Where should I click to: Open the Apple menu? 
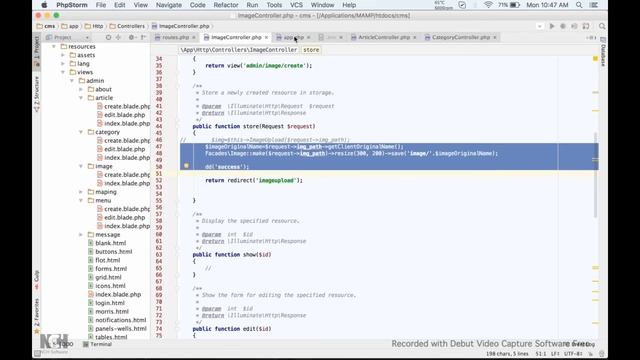(x=44, y=5)
